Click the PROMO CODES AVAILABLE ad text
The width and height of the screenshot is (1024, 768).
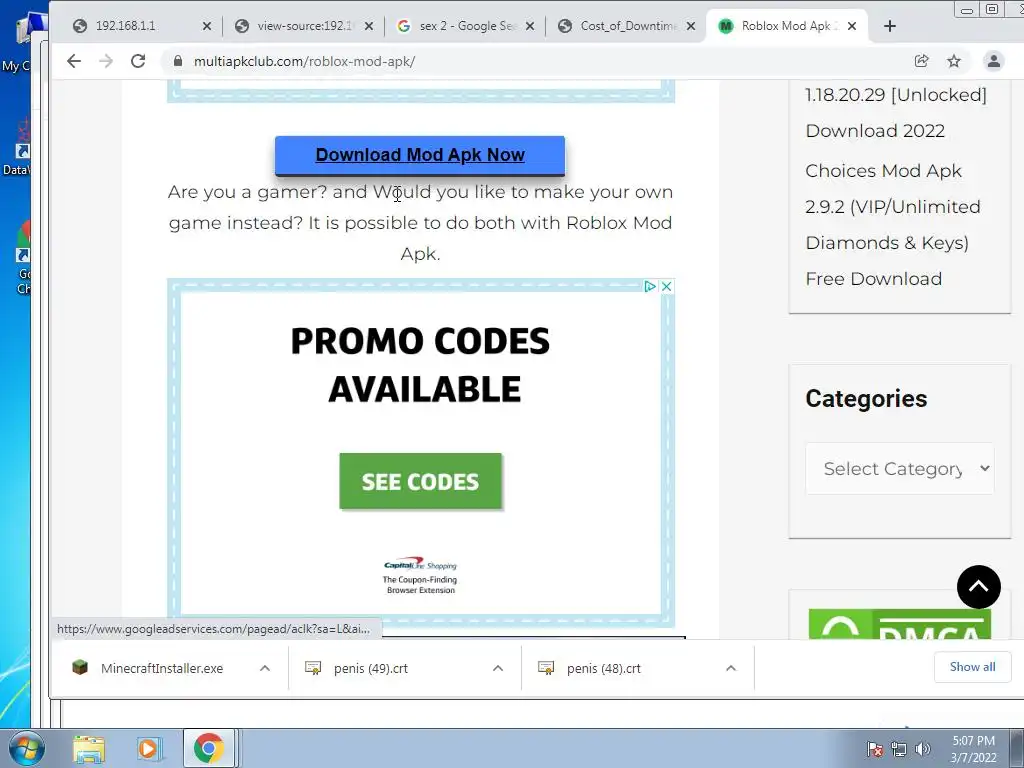point(421,365)
